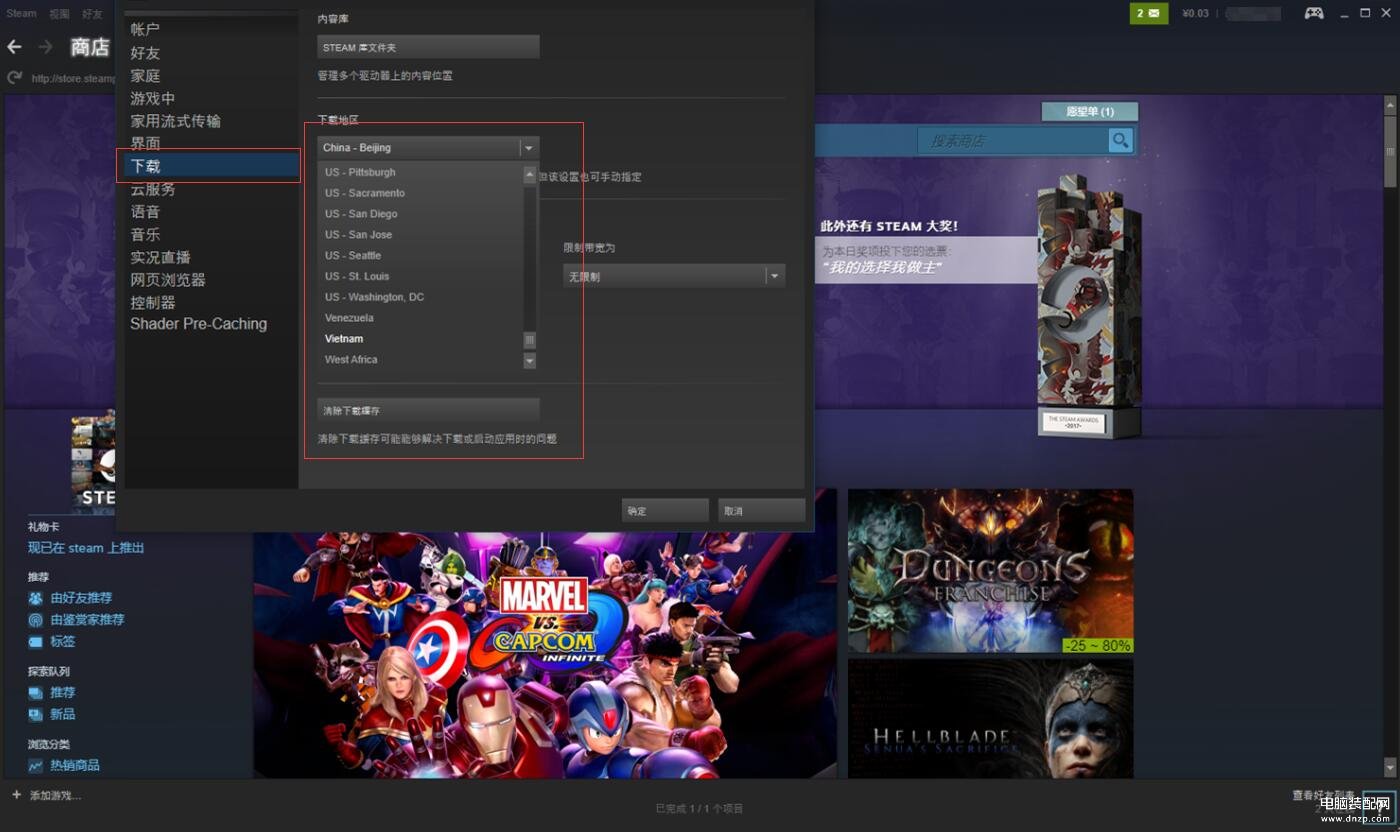This screenshot has width=1400, height=832.
Task: Click the STEAM 库文件夹 button
Action: pos(428,47)
